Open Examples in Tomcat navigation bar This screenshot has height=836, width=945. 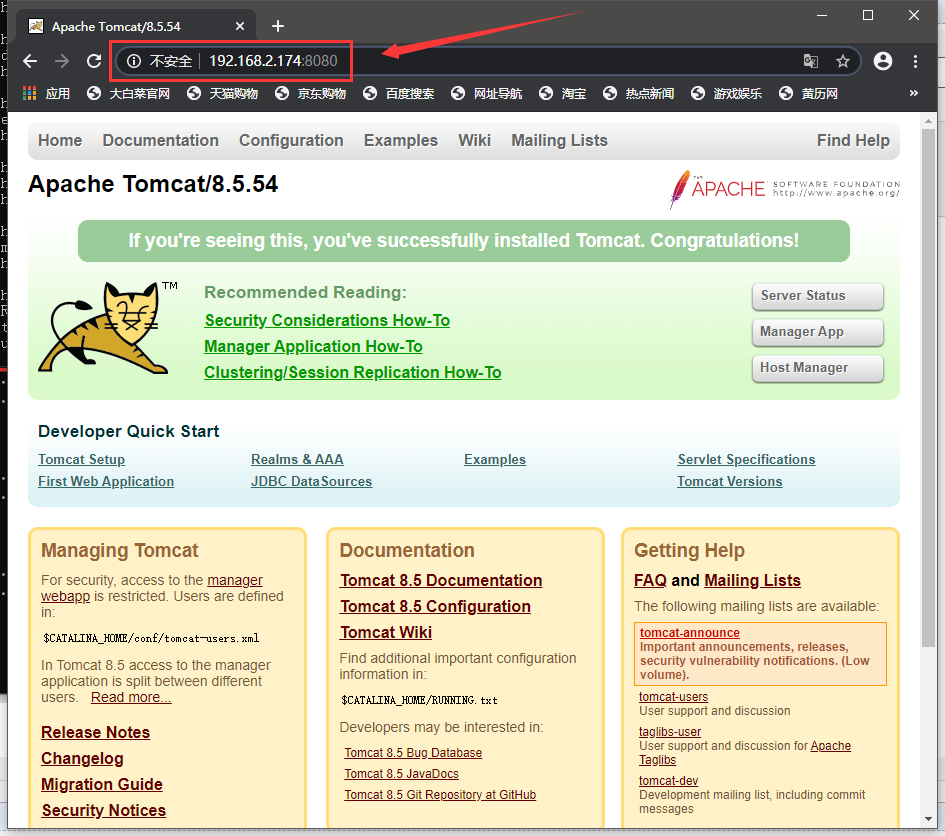click(401, 140)
